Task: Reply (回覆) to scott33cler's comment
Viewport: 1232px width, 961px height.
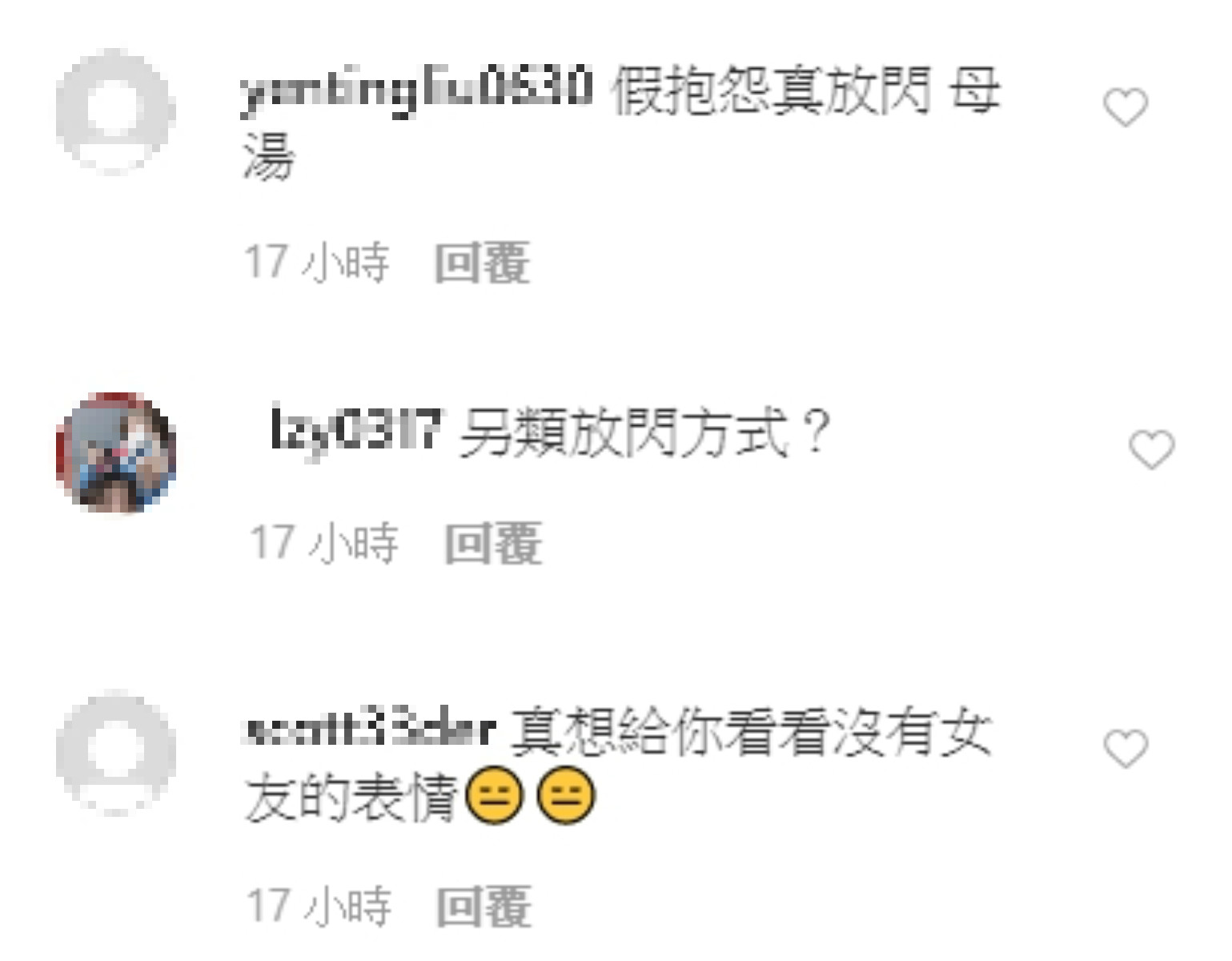Action: tap(484, 906)
